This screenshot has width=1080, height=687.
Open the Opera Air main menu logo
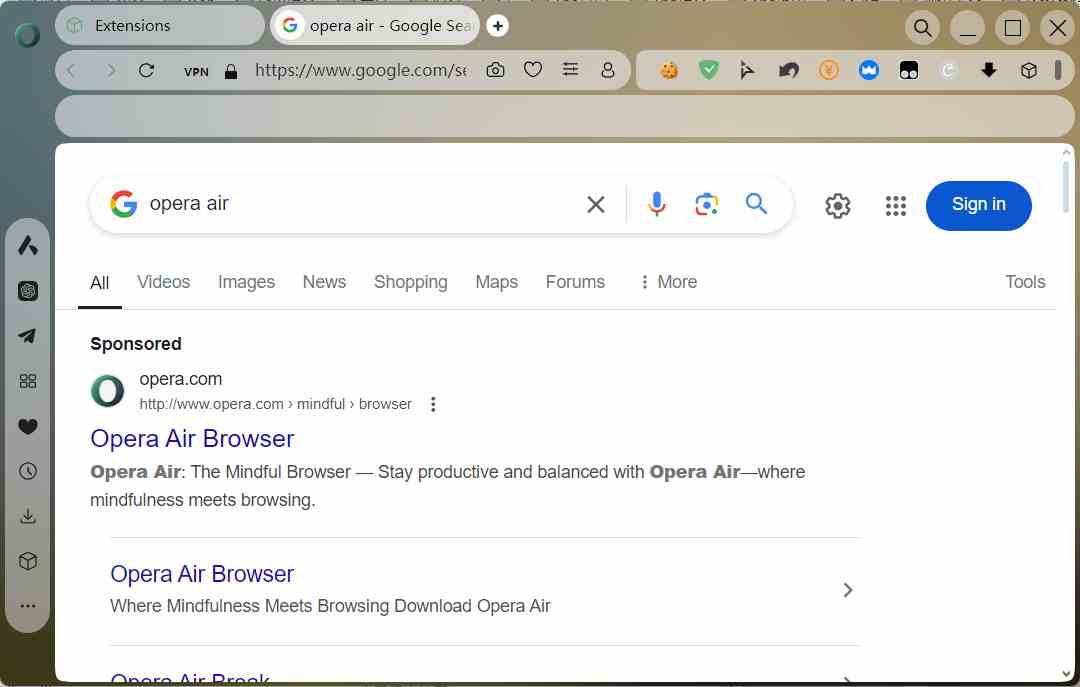28,34
